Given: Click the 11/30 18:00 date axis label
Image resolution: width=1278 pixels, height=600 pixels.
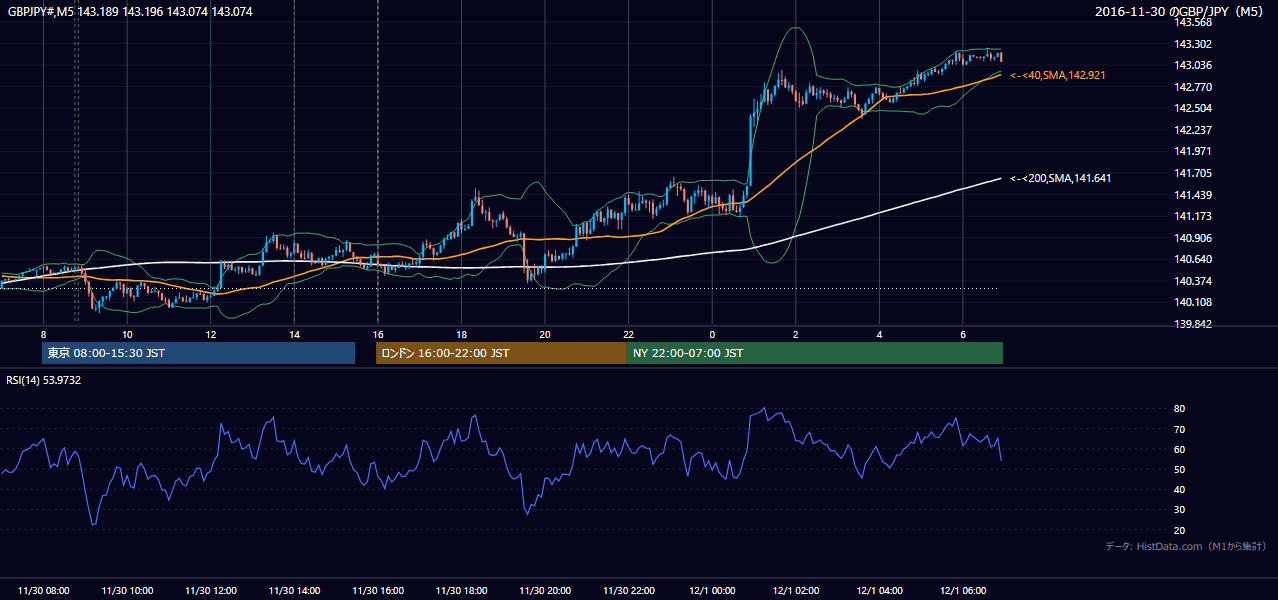Looking at the screenshot, I should (461, 591).
